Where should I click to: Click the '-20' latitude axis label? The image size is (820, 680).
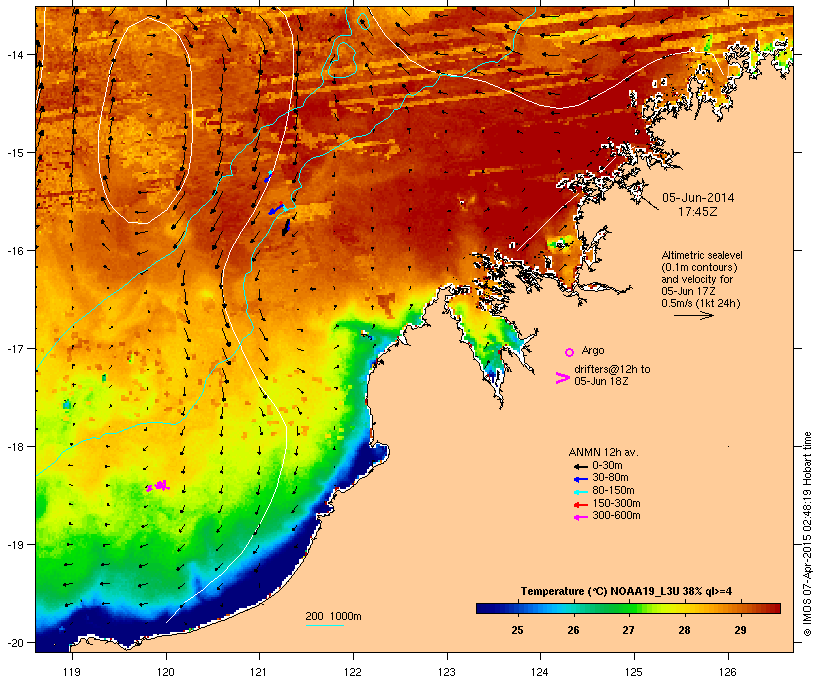point(14,643)
